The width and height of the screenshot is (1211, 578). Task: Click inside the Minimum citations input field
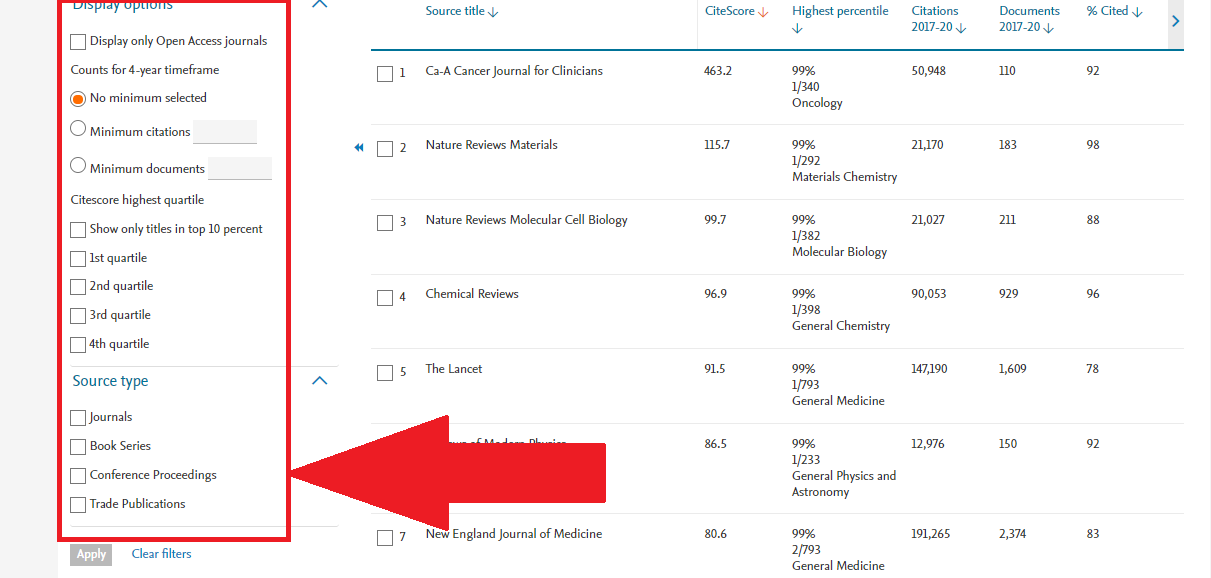(225, 131)
